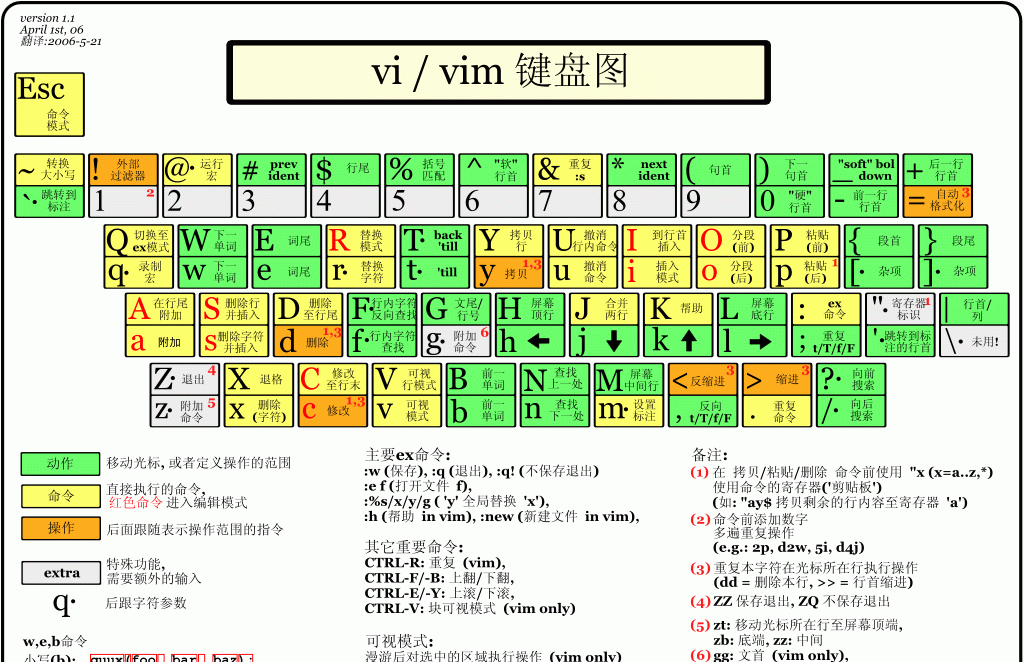Click the colon : ex命令 key

click(826, 309)
